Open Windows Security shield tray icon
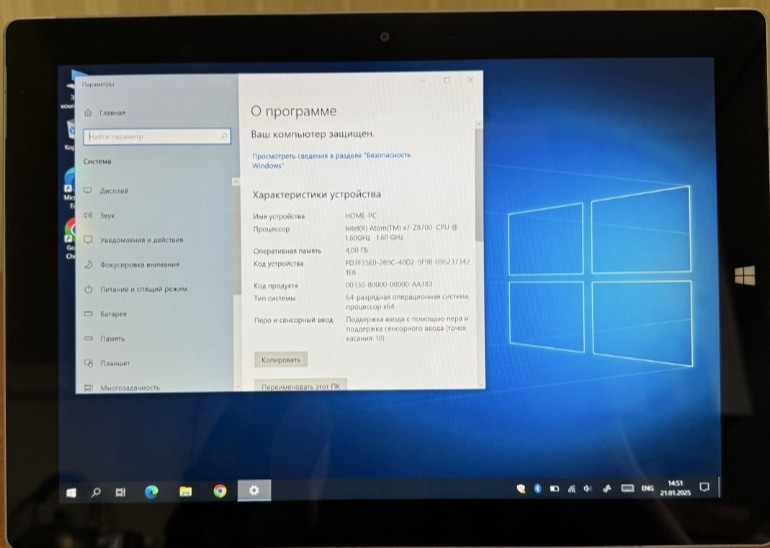This screenshot has width=770, height=548. tap(521, 489)
